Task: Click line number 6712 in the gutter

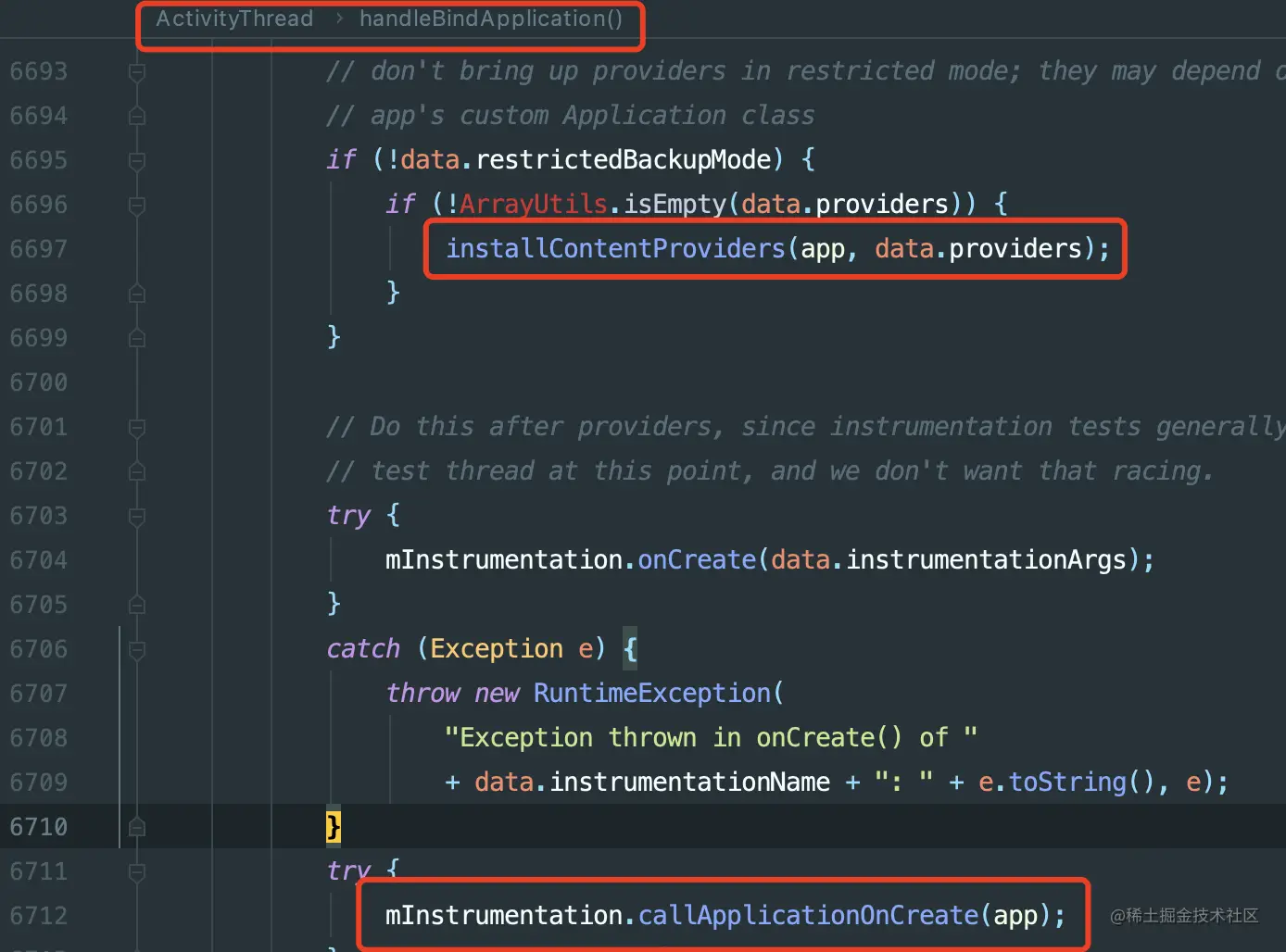Action: [39, 916]
